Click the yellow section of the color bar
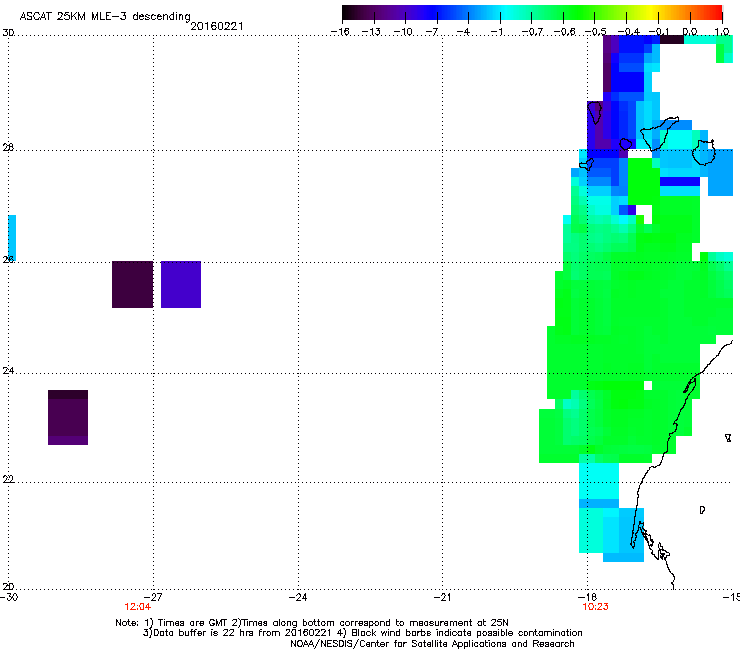The width and height of the screenshot is (740, 650). coord(651,12)
